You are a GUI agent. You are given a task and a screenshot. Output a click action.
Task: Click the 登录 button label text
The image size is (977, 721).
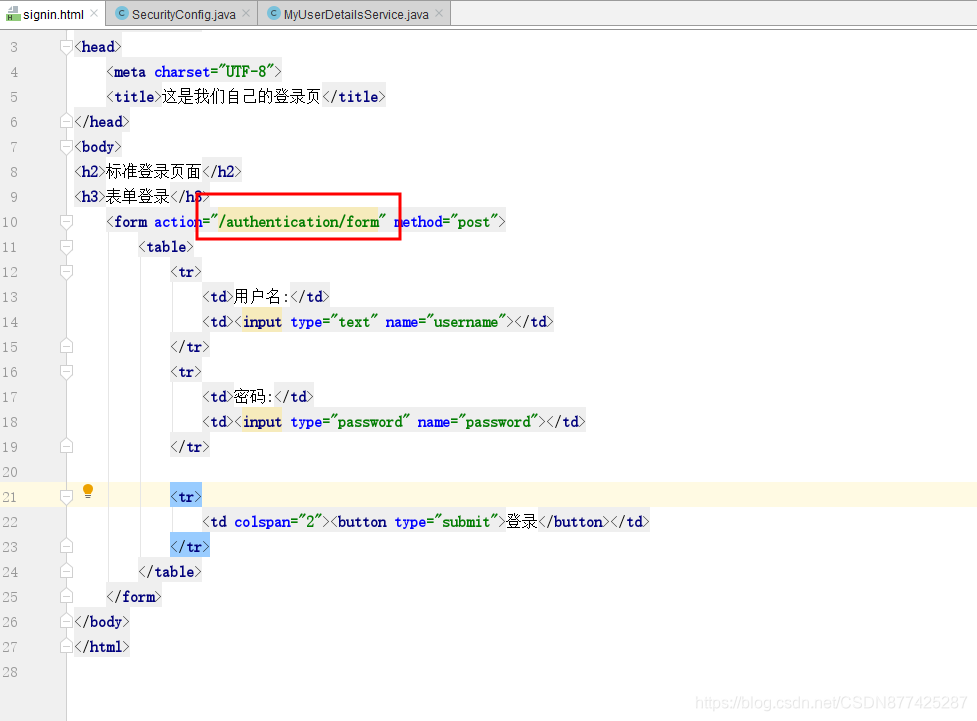point(522,522)
